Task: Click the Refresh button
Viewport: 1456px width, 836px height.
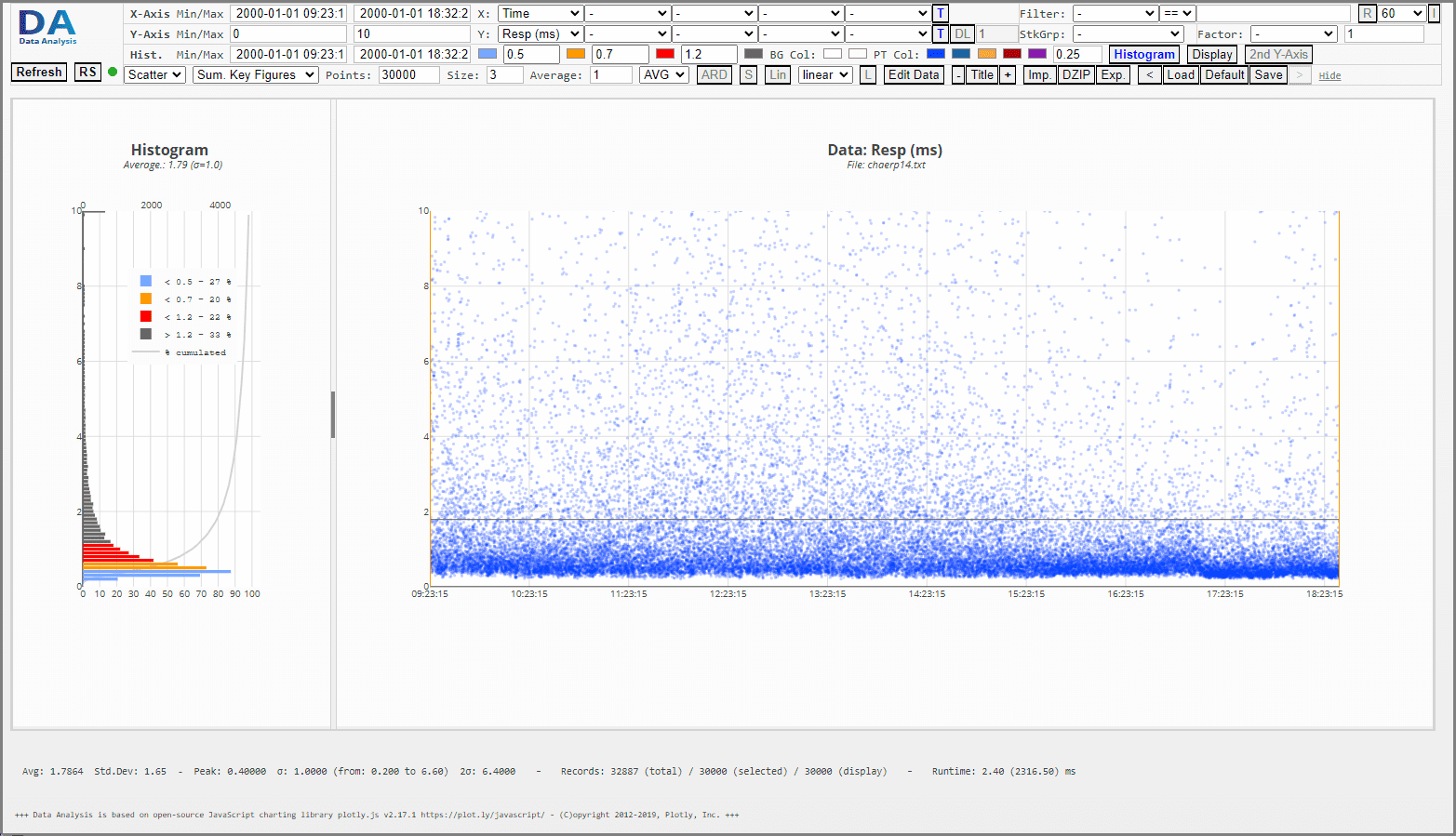Action: click(38, 72)
